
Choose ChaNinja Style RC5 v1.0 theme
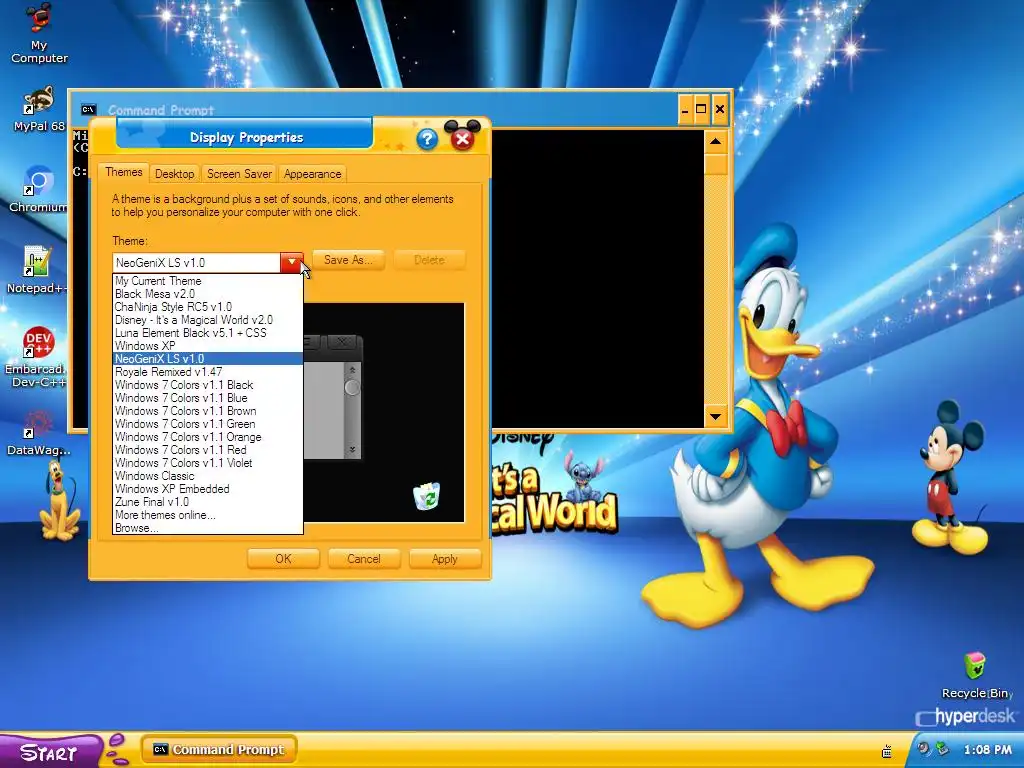(x=208, y=307)
